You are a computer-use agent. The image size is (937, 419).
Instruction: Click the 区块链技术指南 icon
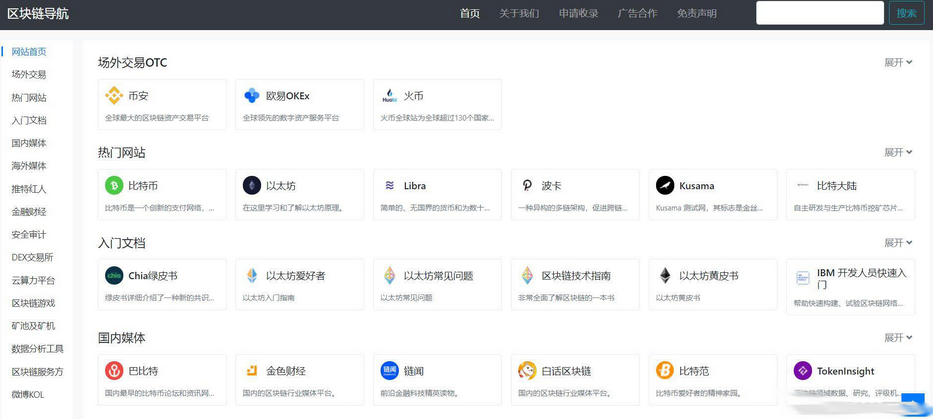pyautogui.click(x=527, y=276)
